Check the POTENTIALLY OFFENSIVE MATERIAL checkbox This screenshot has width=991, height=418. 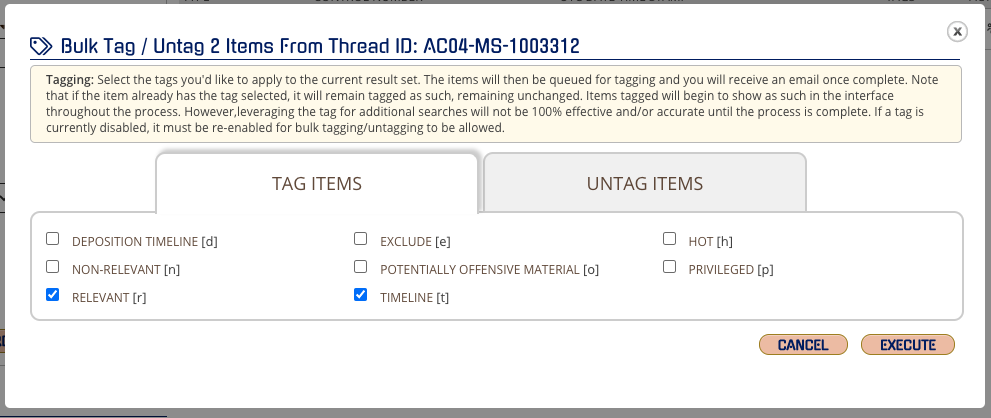point(360,267)
